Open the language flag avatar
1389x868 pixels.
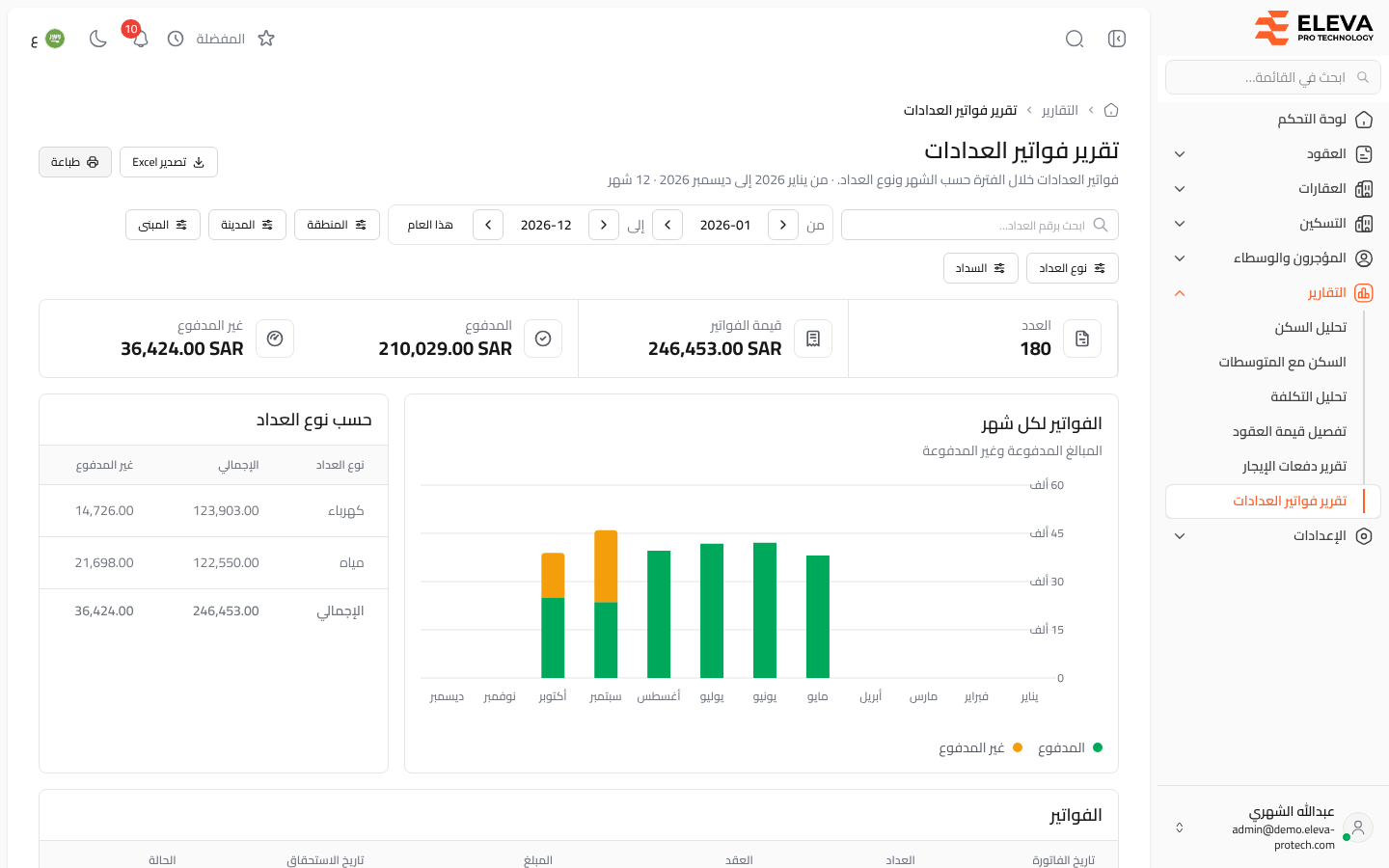[x=55, y=39]
